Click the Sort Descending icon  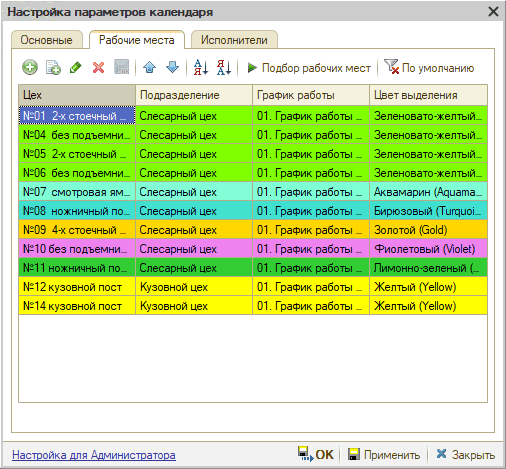(x=224, y=68)
